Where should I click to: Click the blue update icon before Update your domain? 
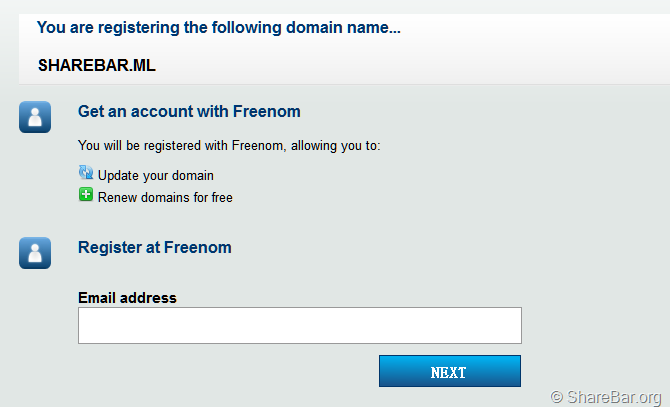[x=86, y=173]
